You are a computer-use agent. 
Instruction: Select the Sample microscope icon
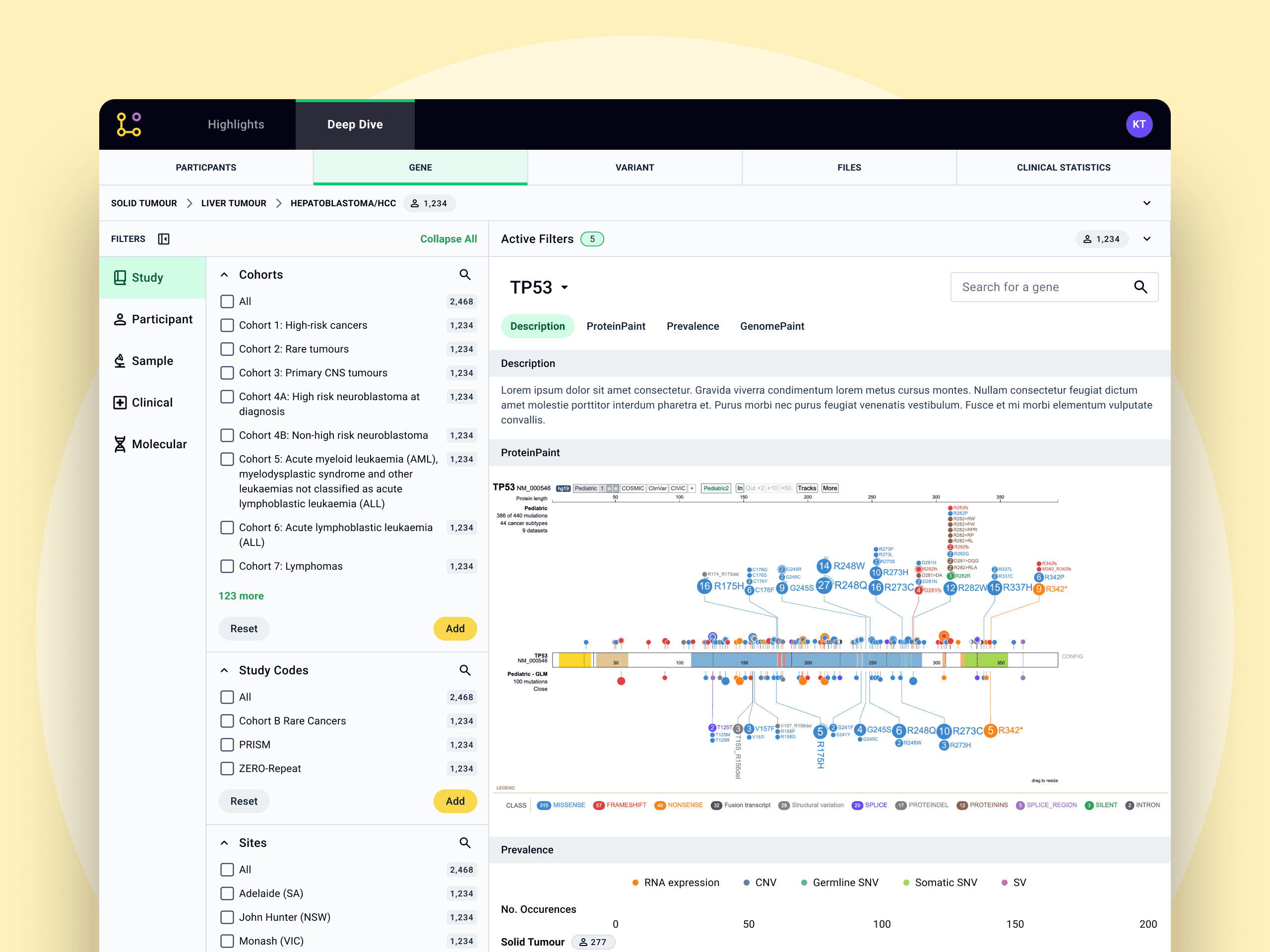coord(120,361)
